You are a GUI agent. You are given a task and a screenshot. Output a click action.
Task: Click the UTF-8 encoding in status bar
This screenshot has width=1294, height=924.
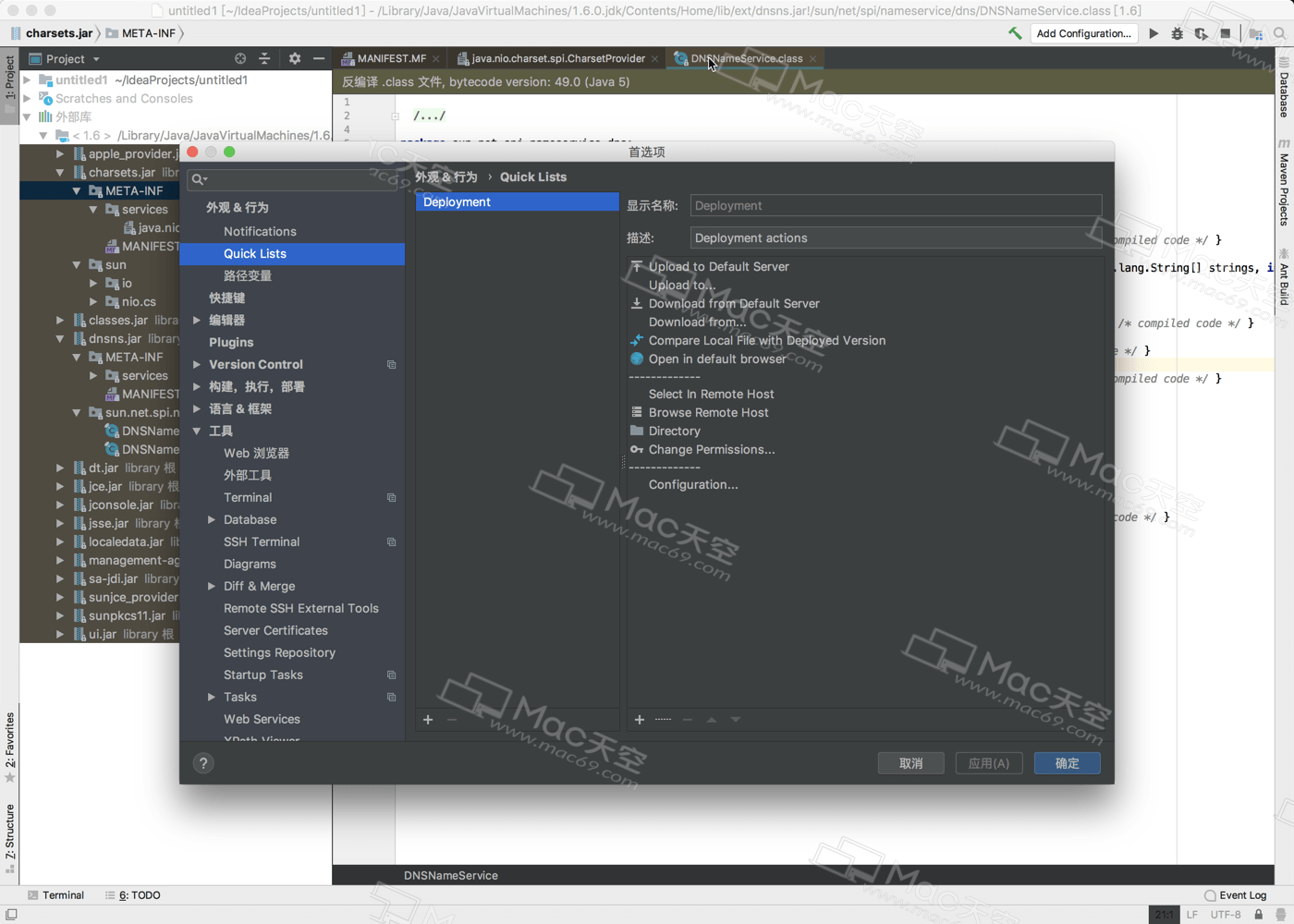(x=1226, y=915)
